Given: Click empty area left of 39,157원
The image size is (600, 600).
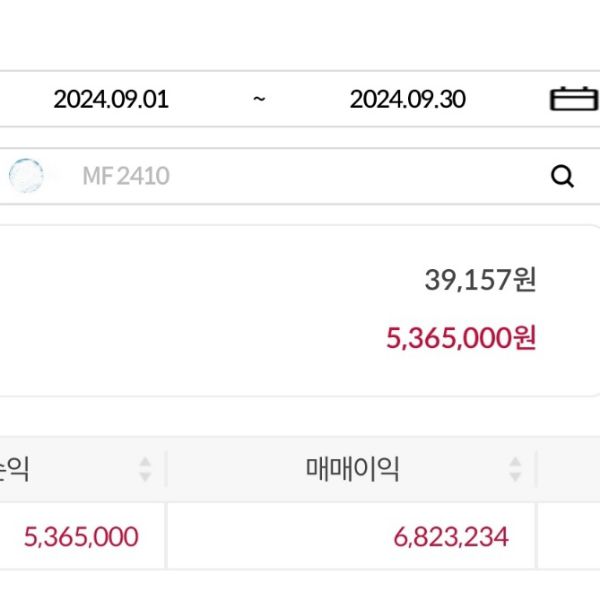Looking at the screenshot, I should point(200,280).
